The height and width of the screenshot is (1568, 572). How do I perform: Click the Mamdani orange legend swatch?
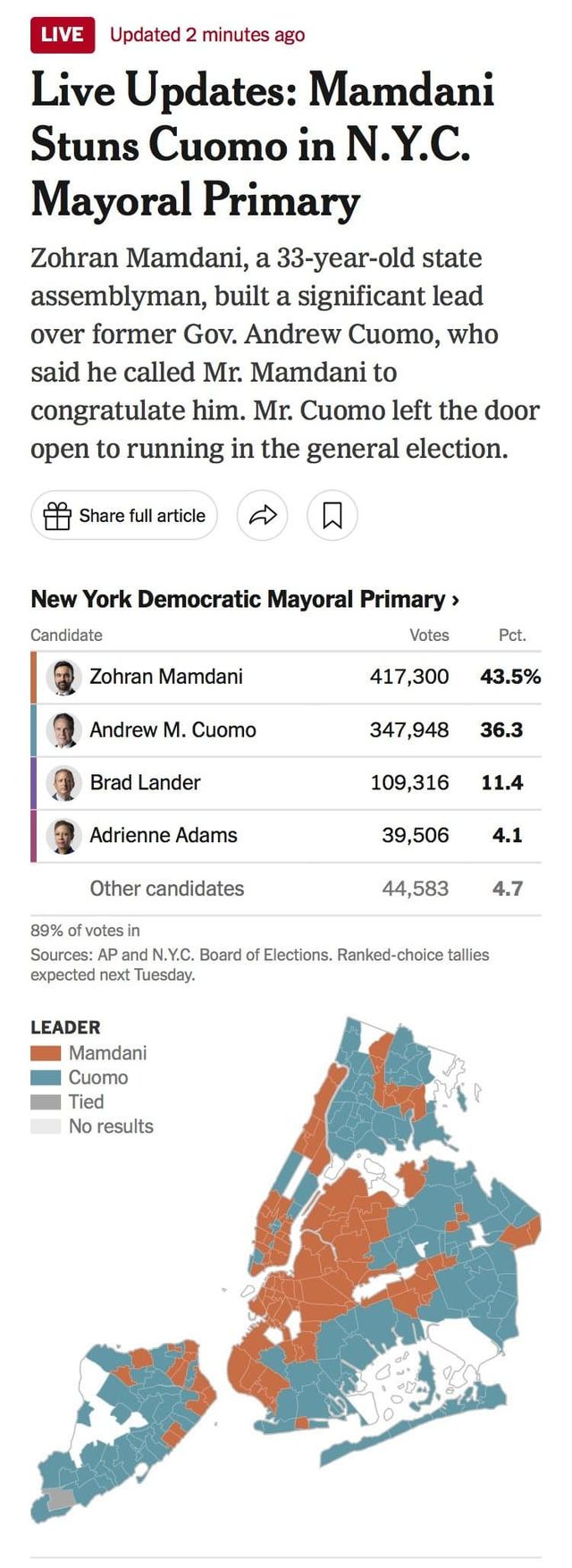point(46,1053)
